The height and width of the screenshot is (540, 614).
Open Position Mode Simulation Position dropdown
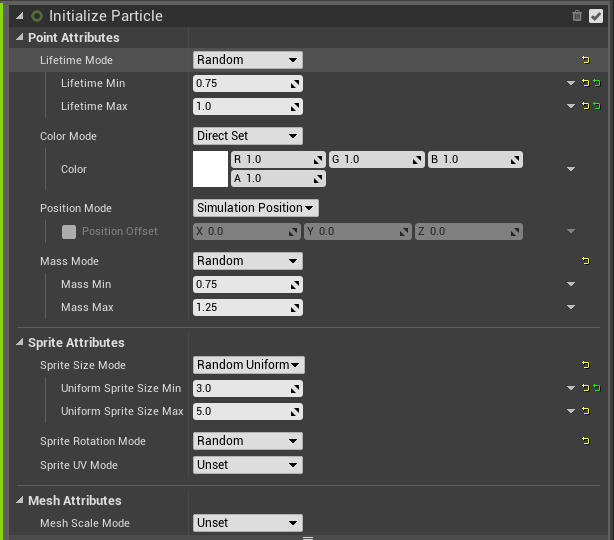click(256, 208)
